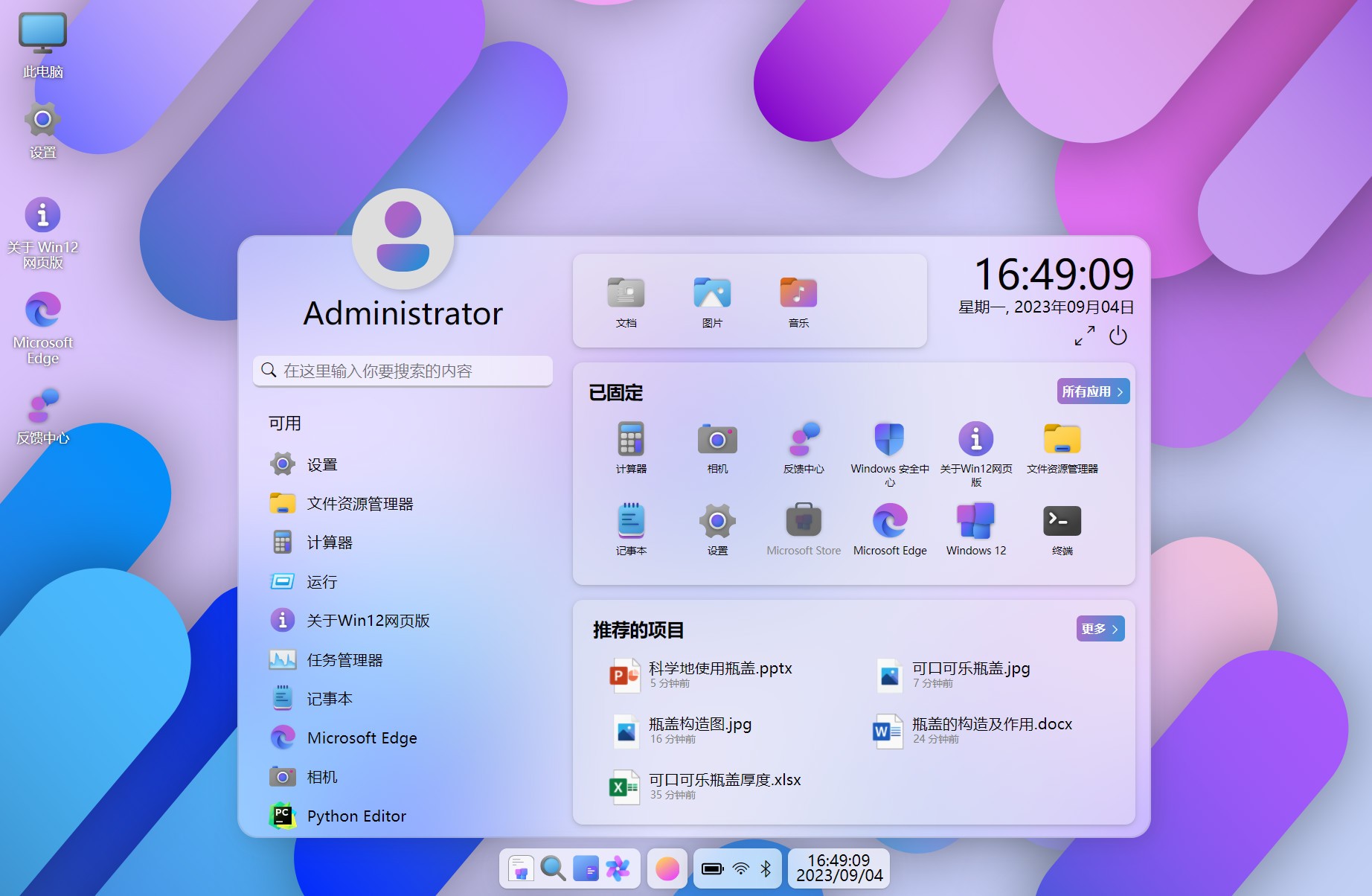1372x896 pixels.
Task: Open Python Editor from the app list
Action: click(403, 816)
